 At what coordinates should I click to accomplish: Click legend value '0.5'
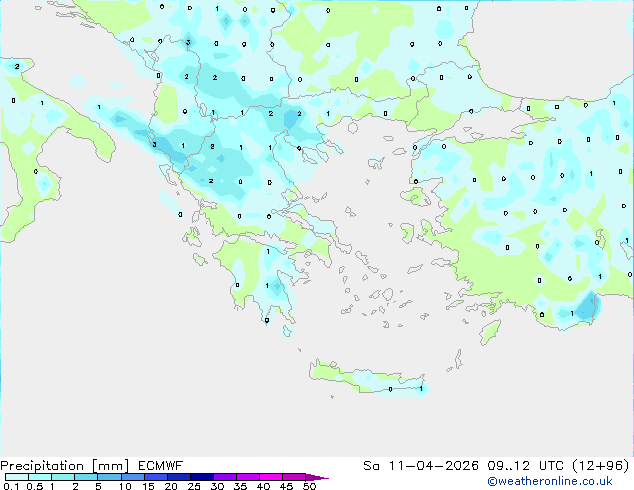point(35,486)
